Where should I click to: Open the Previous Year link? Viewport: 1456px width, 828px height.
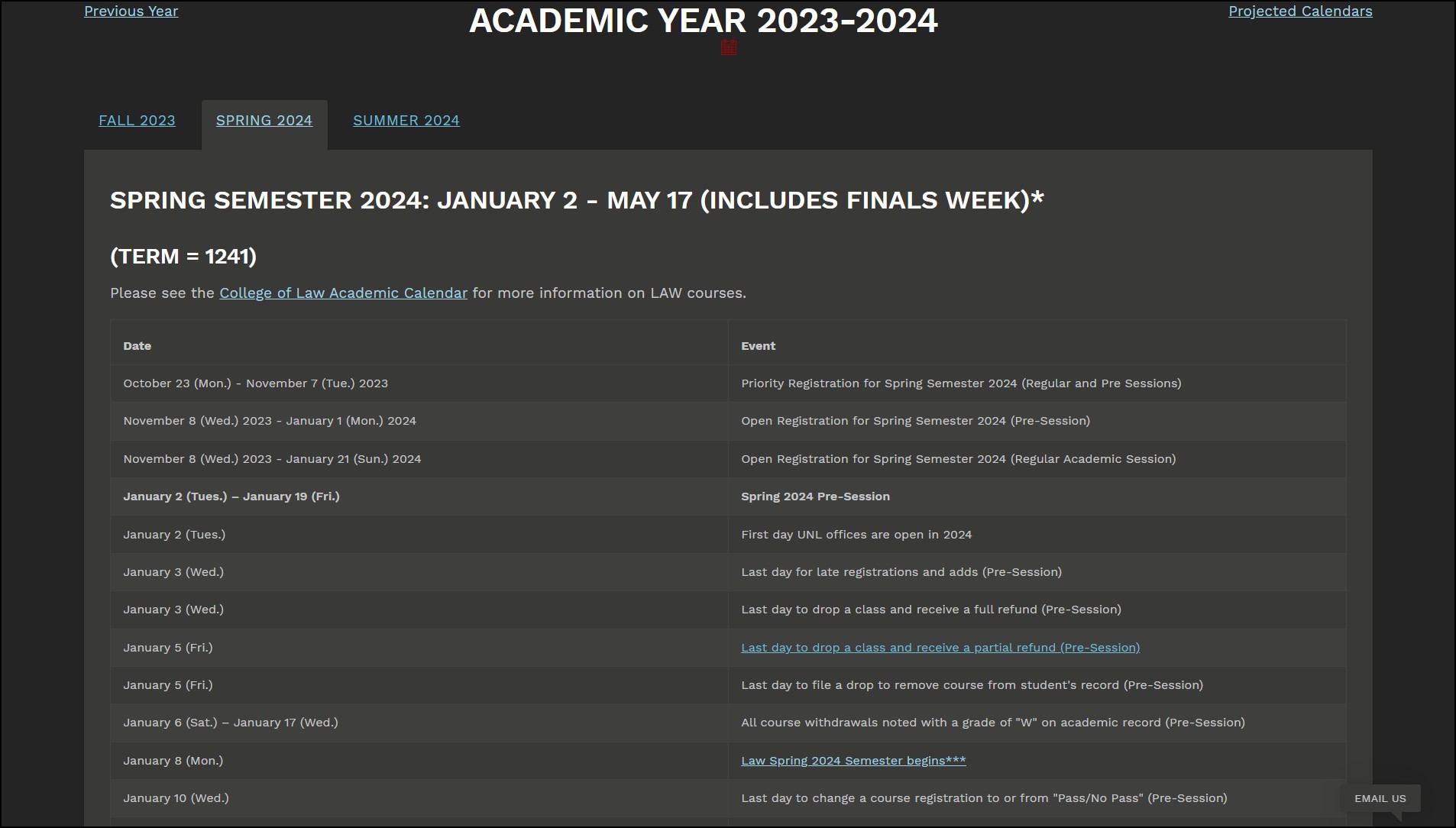tap(131, 11)
